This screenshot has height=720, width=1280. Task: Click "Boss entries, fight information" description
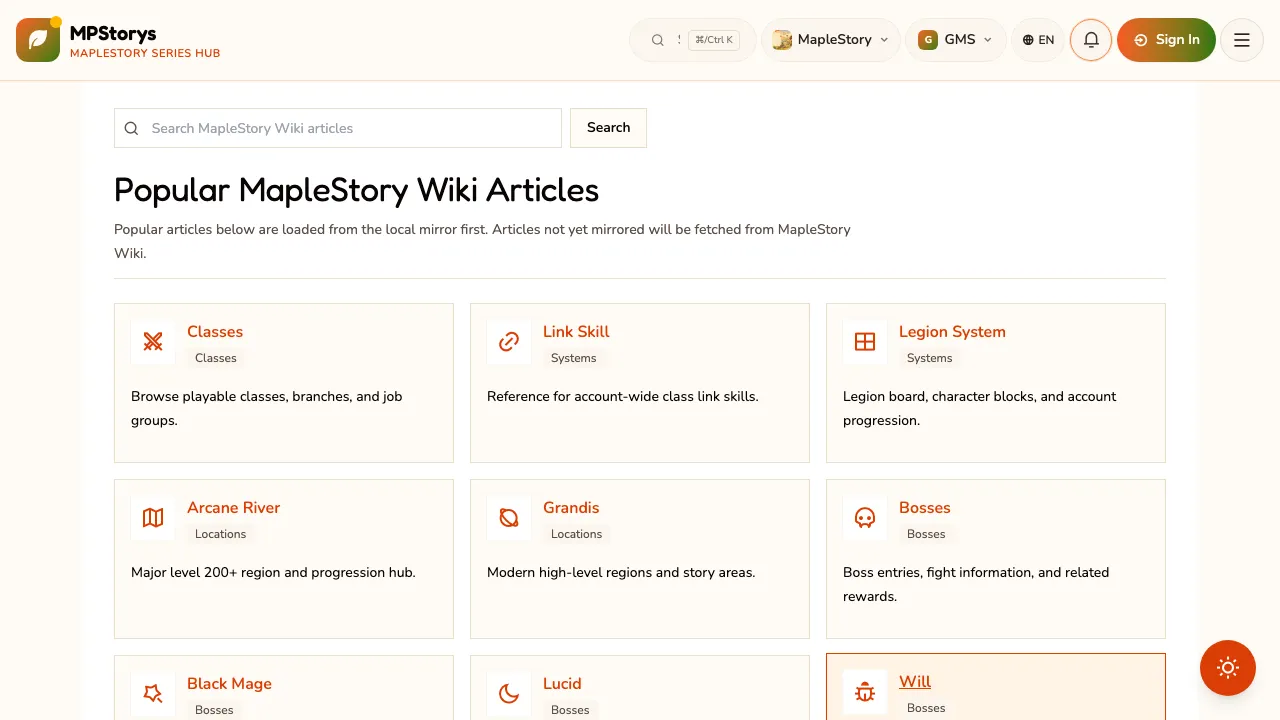(976, 584)
